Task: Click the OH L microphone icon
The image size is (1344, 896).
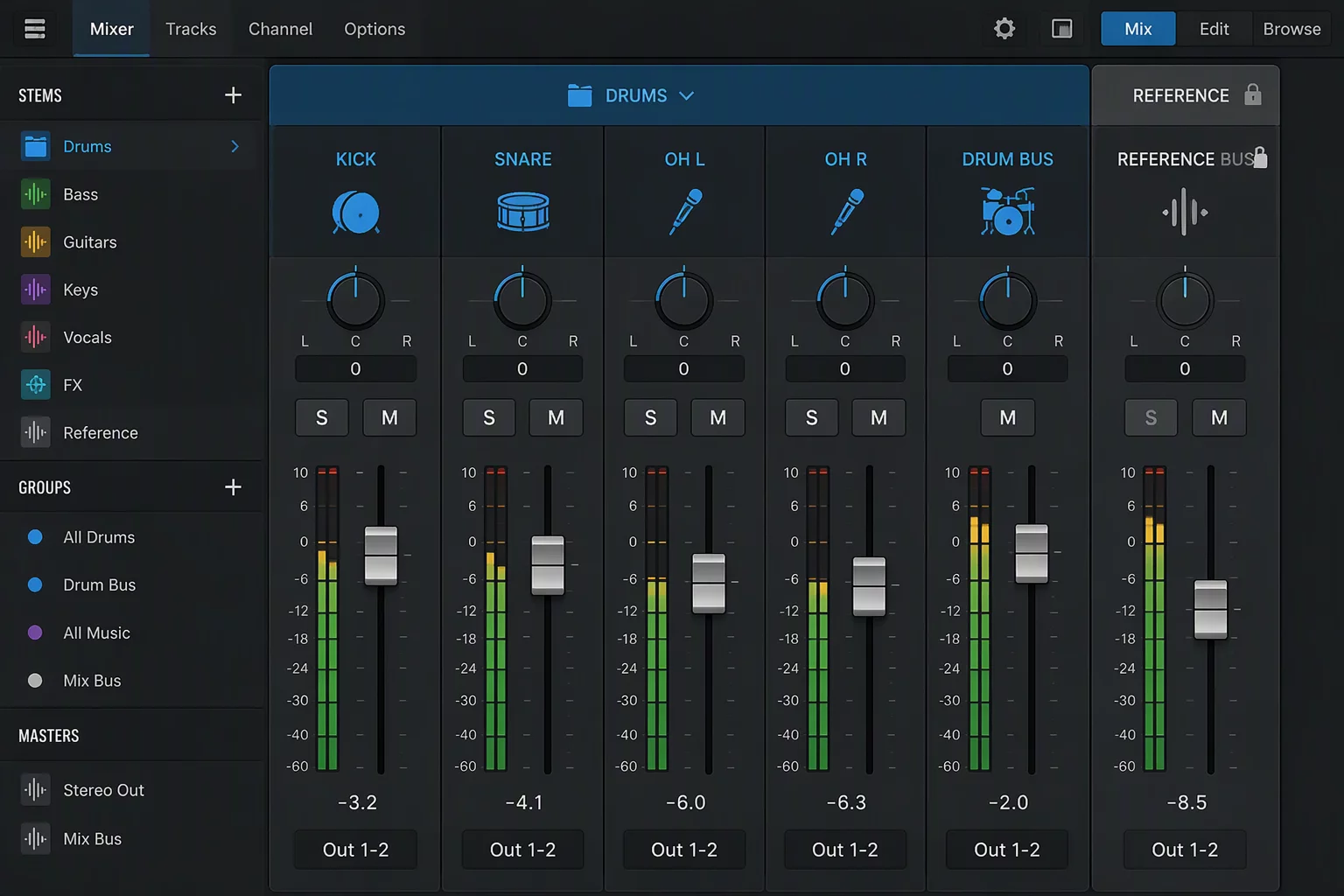Action: (685, 212)
